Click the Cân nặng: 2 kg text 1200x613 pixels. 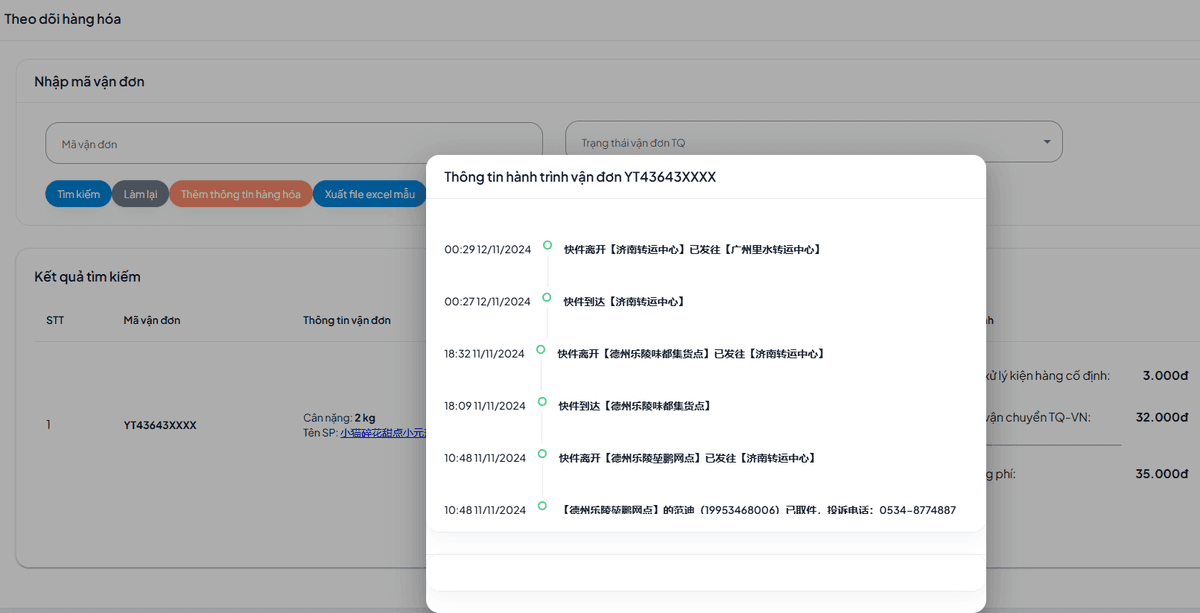point(339,418)
